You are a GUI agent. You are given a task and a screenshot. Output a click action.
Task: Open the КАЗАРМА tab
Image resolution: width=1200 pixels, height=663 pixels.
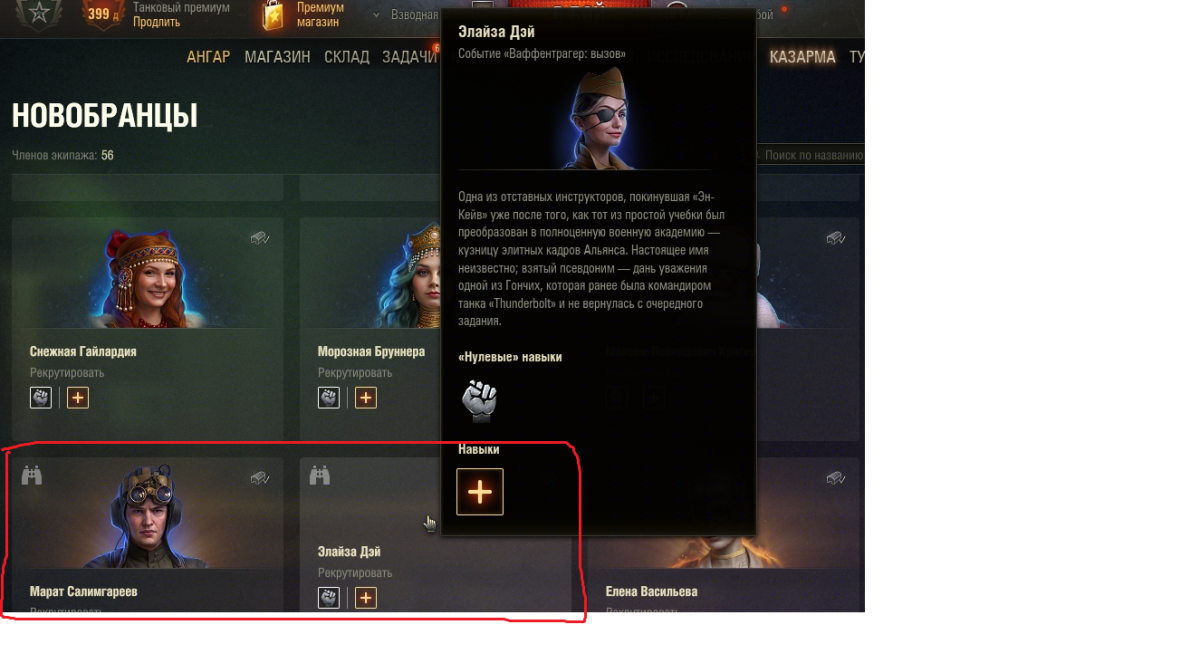pos(802,57)
